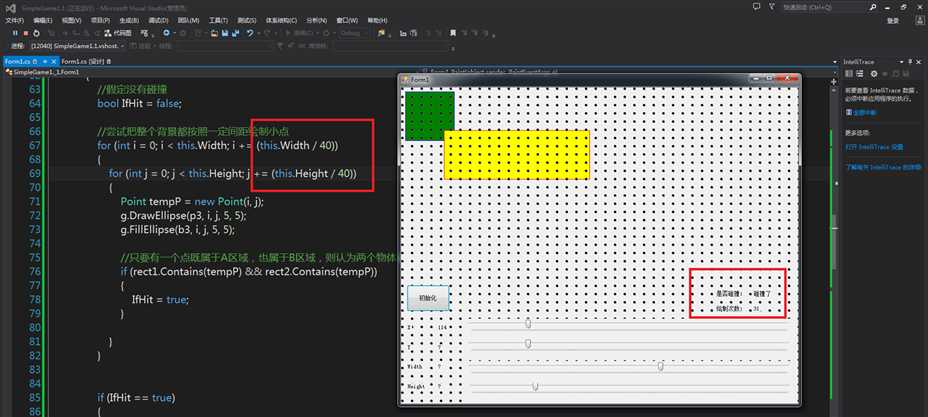Pin the IntelliTrace panel
Viewport: 928px width, 417px height.
pyautogui.click(x=910, y=62)
